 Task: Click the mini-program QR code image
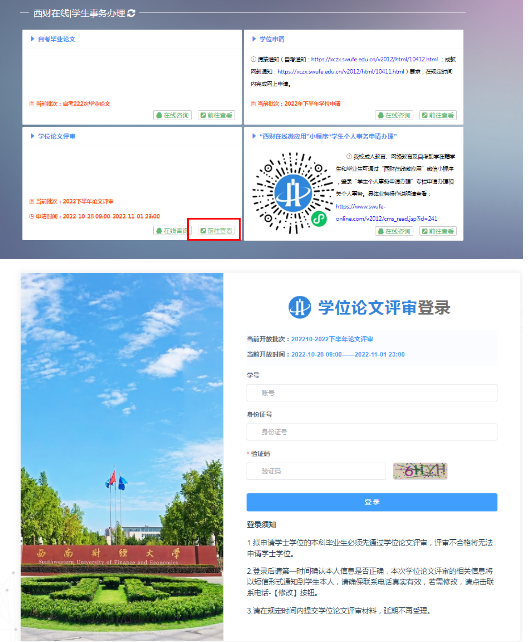(x=292, y=193)
